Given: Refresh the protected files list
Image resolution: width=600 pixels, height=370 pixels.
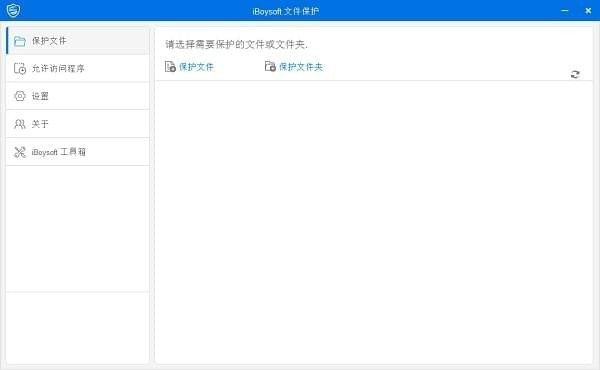Looking at the screenshot, I should 575,74.
